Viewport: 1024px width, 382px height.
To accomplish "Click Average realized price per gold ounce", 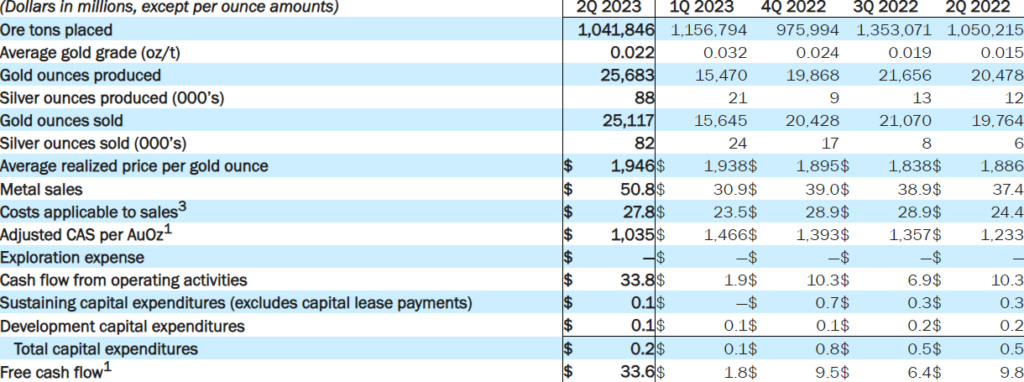I will (x=134, y=166).
